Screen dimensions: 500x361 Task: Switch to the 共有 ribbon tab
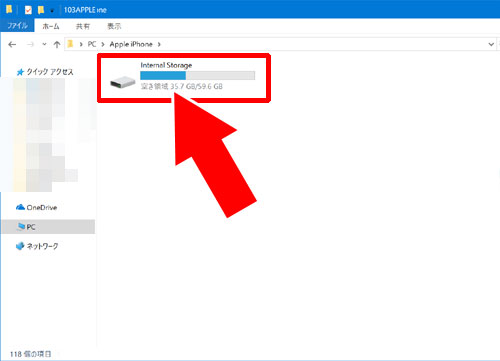pyautogui.click(x=83, y=26)
